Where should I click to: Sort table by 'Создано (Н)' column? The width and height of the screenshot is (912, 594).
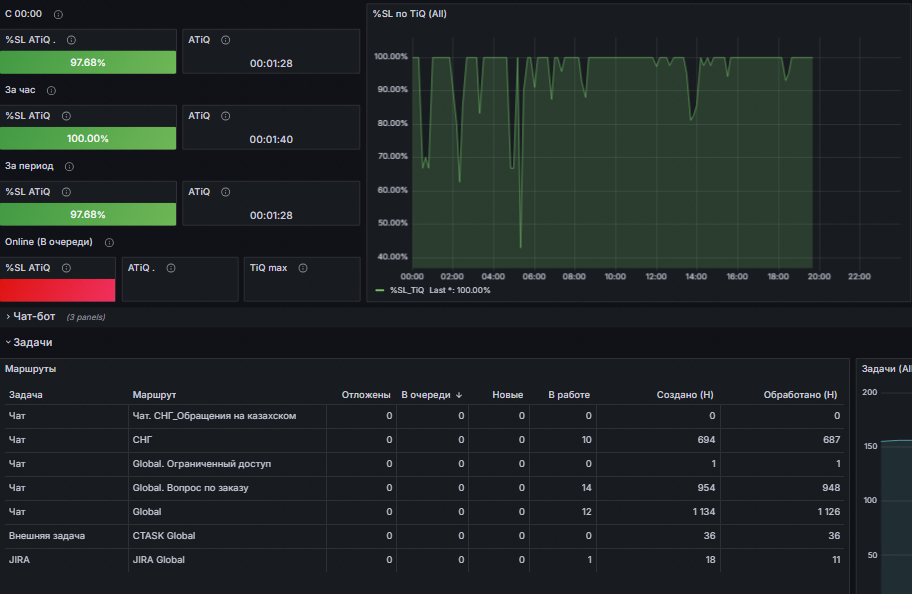685,394
